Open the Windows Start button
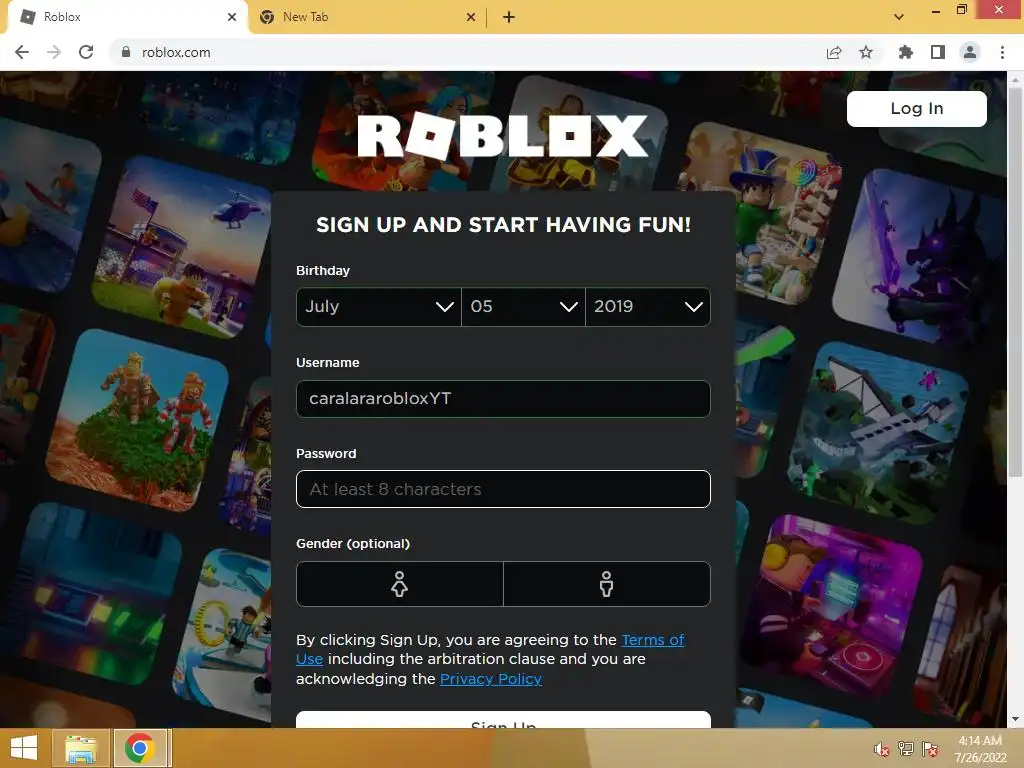This screenshot has height=768, width=1024. coord(24,748)
